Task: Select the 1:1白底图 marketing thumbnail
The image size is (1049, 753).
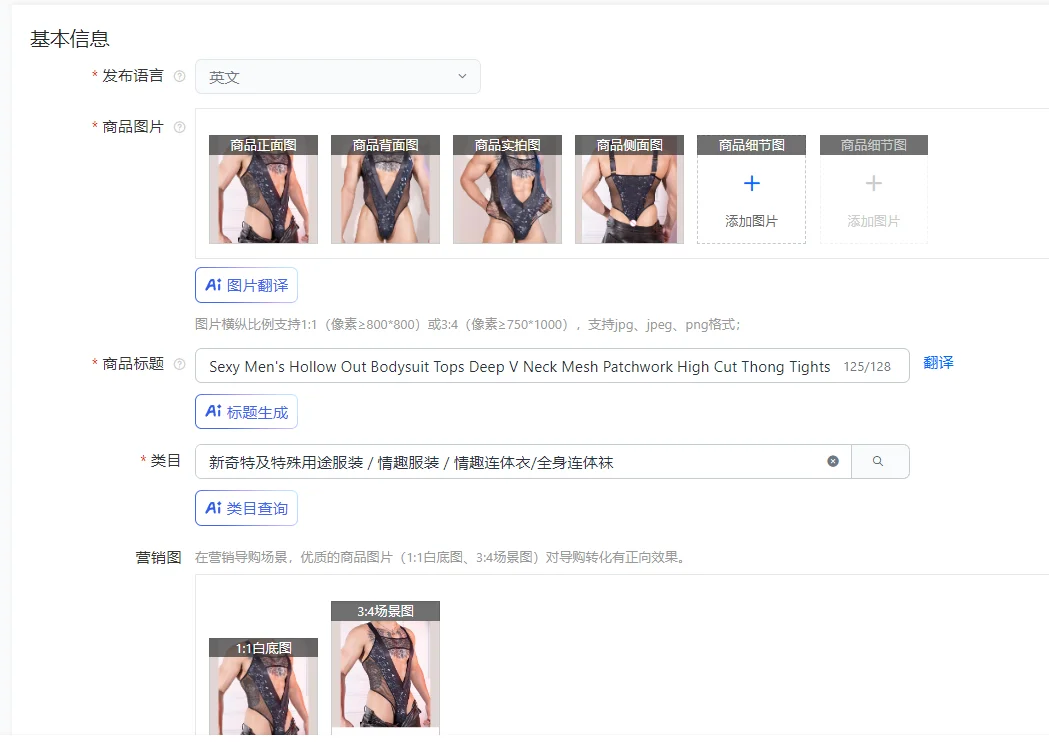Action: [x=263, y=687]
